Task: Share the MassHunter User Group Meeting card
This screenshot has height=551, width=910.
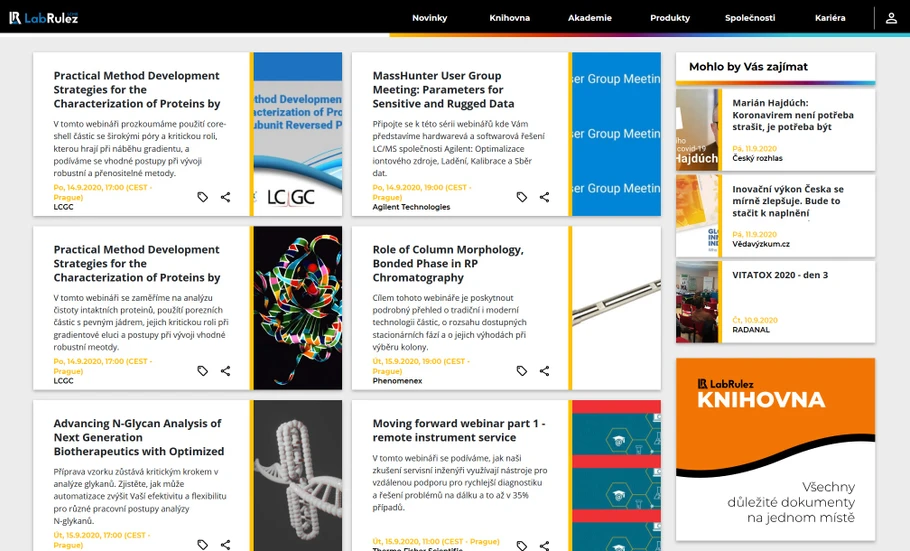Action: (544, 197)
